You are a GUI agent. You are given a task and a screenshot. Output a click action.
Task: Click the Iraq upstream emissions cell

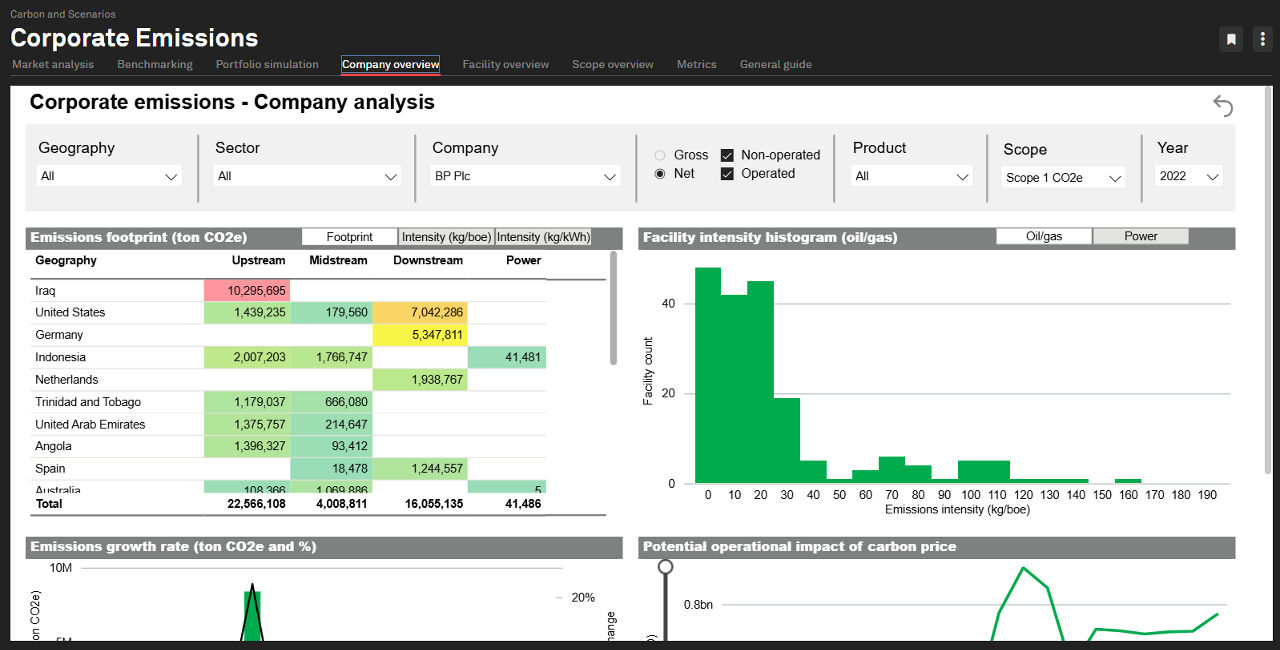pyautogui.click(x=247, y=291)
